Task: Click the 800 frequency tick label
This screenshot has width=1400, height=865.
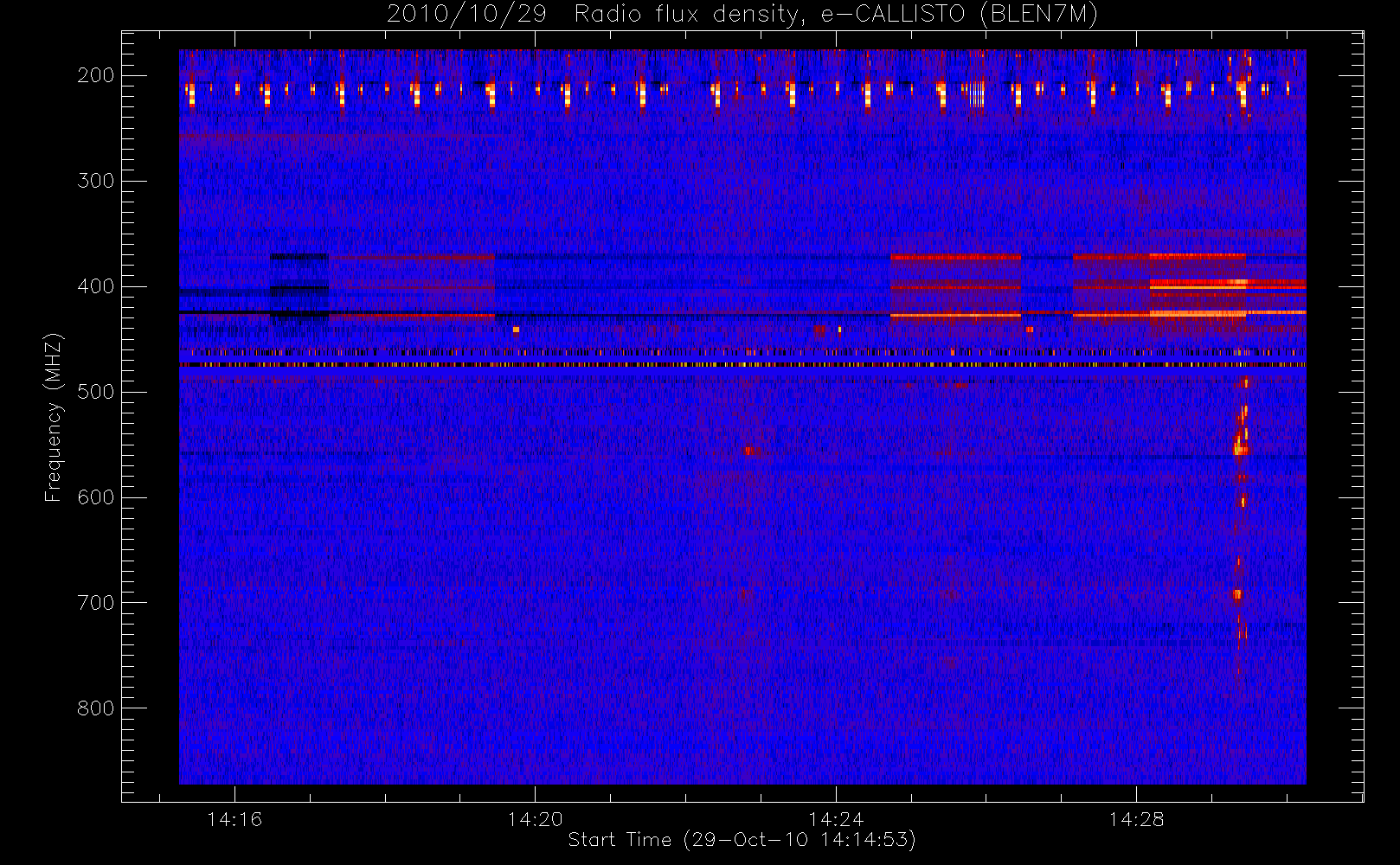Action: click(96, 708)
